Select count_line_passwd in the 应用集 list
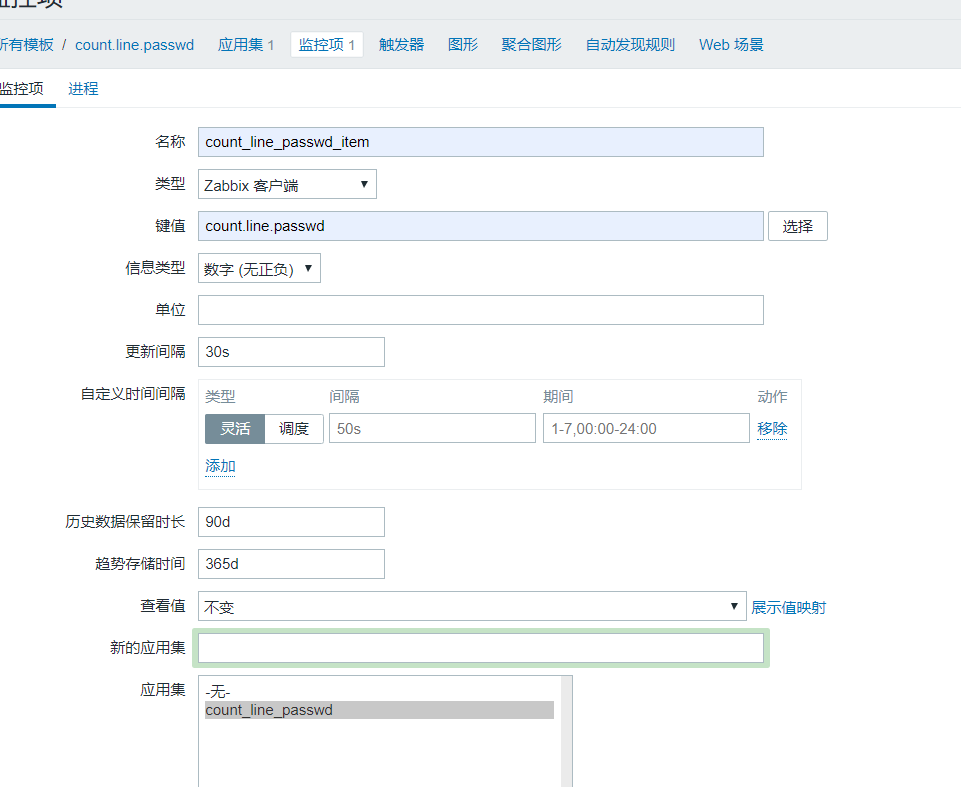 click(x=379, y=710)
